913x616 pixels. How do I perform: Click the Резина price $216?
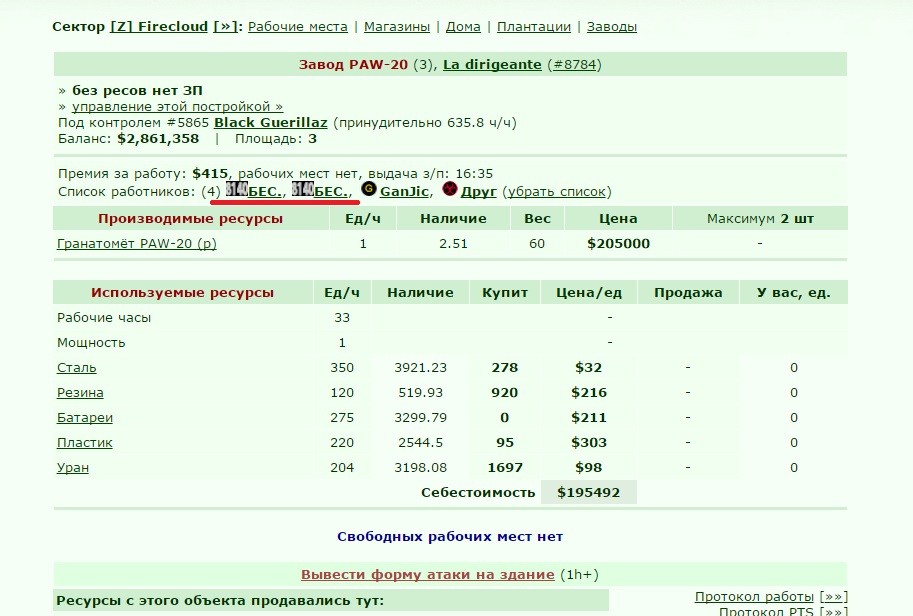click(589, 393)
